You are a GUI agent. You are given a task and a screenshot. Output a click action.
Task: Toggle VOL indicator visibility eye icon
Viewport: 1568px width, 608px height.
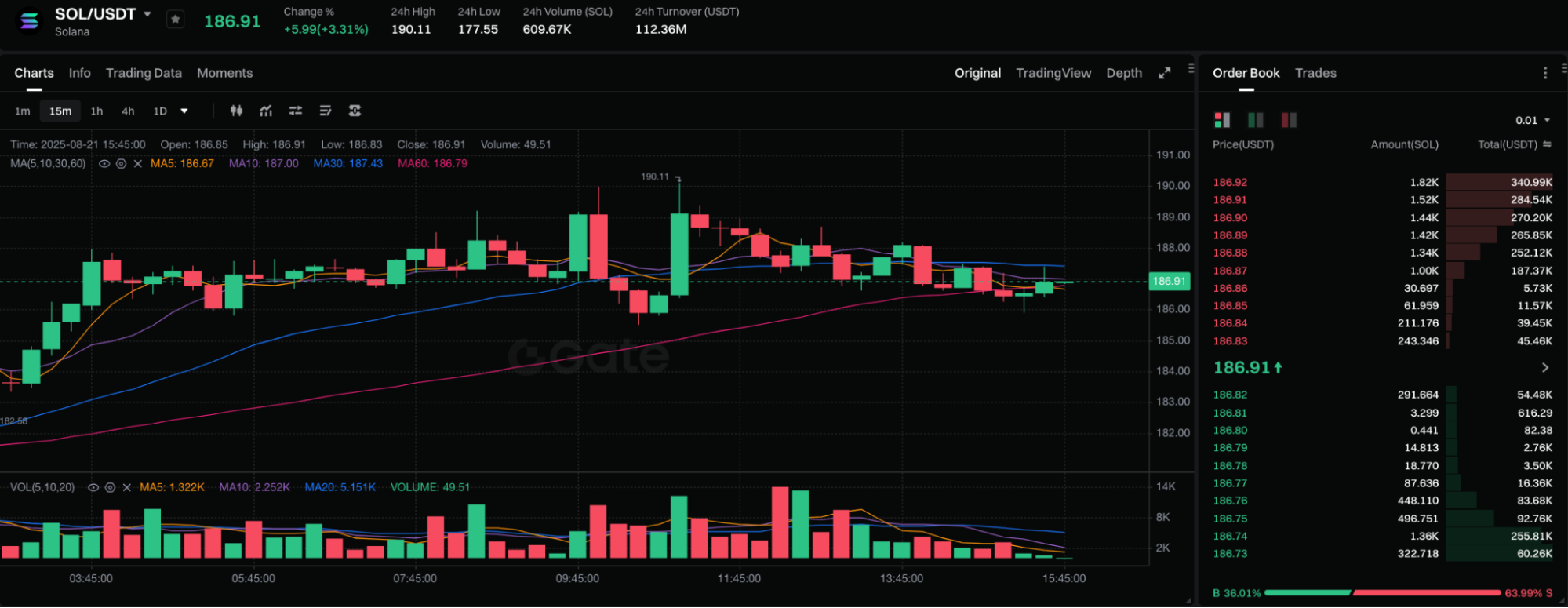point(93,487)
